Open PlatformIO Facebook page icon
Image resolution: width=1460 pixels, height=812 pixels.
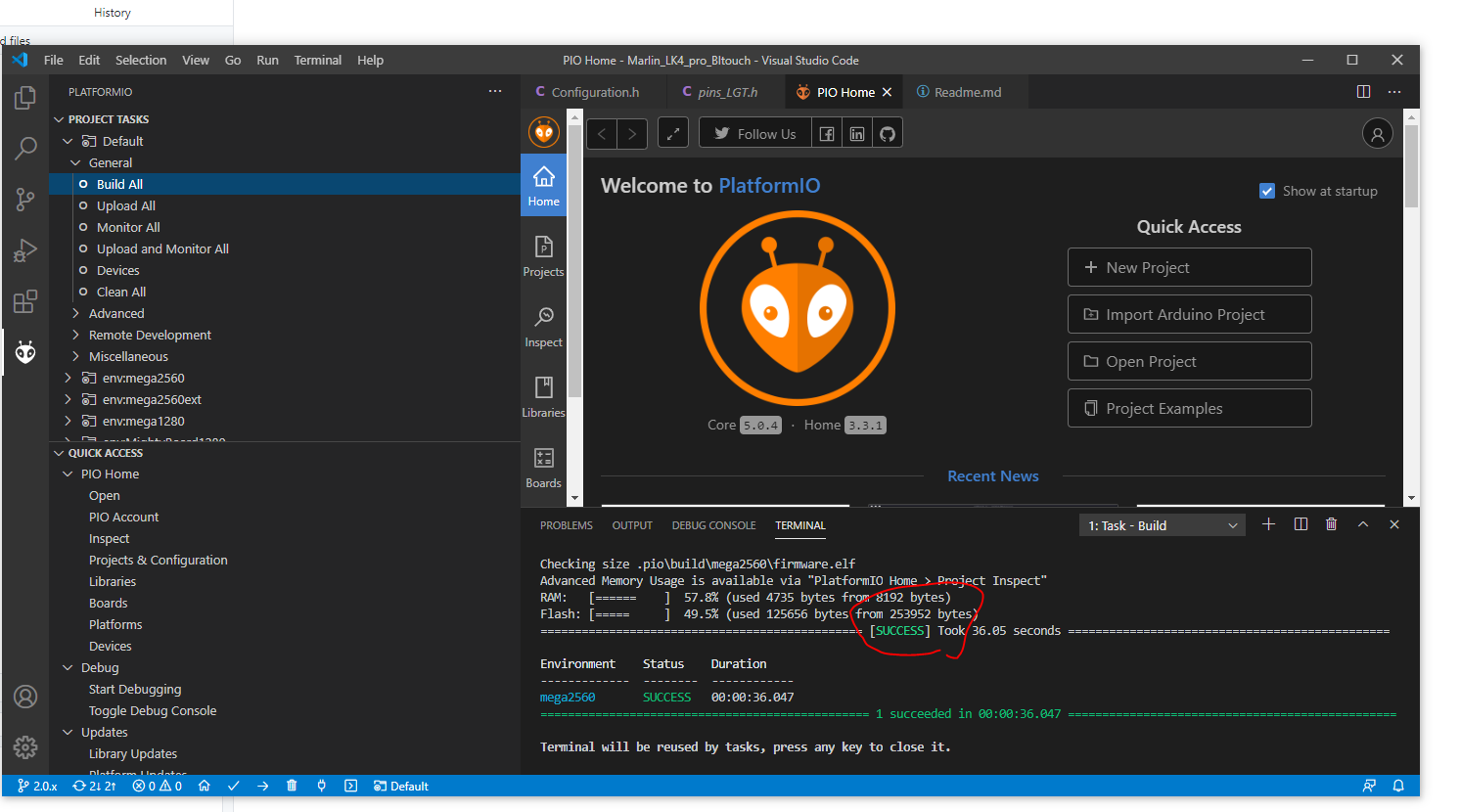pyautogui.click(x=827, y=133)
